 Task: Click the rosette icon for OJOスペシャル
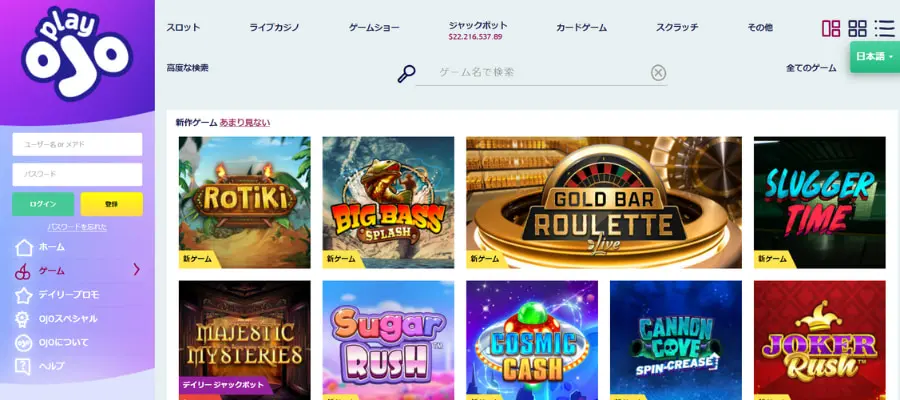[x=23, y=319]
